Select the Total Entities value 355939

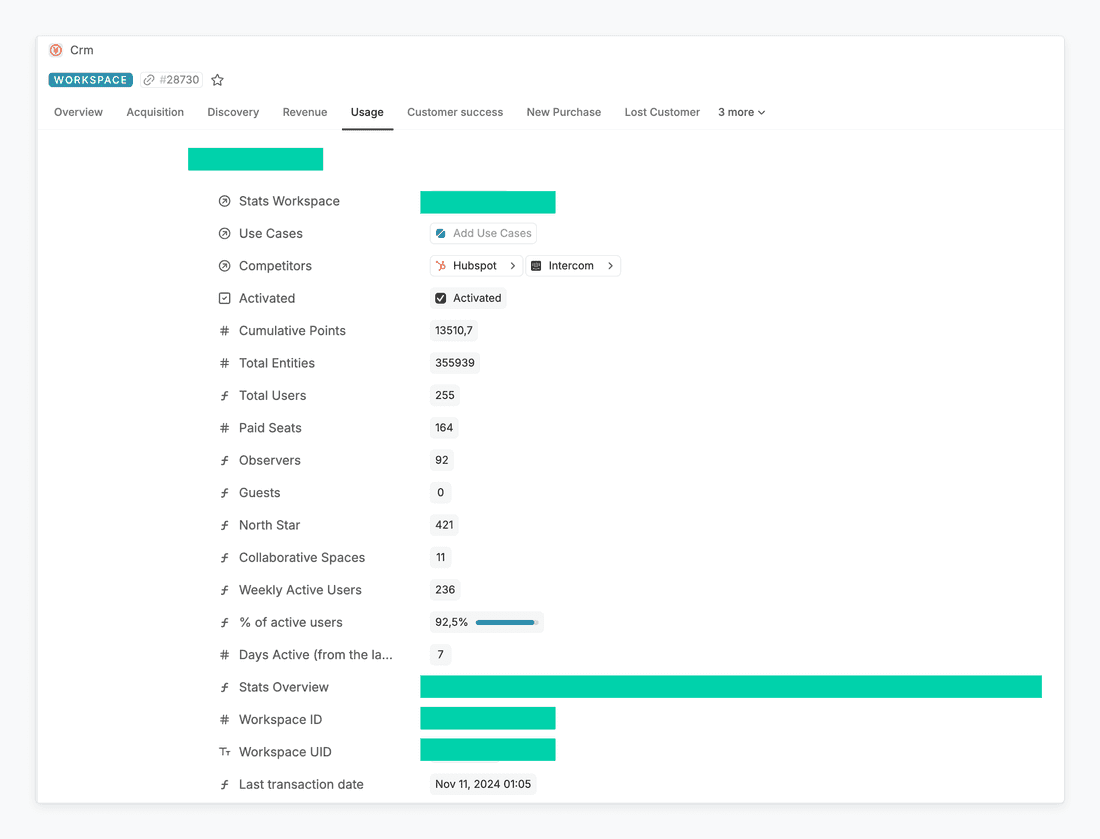[455, 363]
